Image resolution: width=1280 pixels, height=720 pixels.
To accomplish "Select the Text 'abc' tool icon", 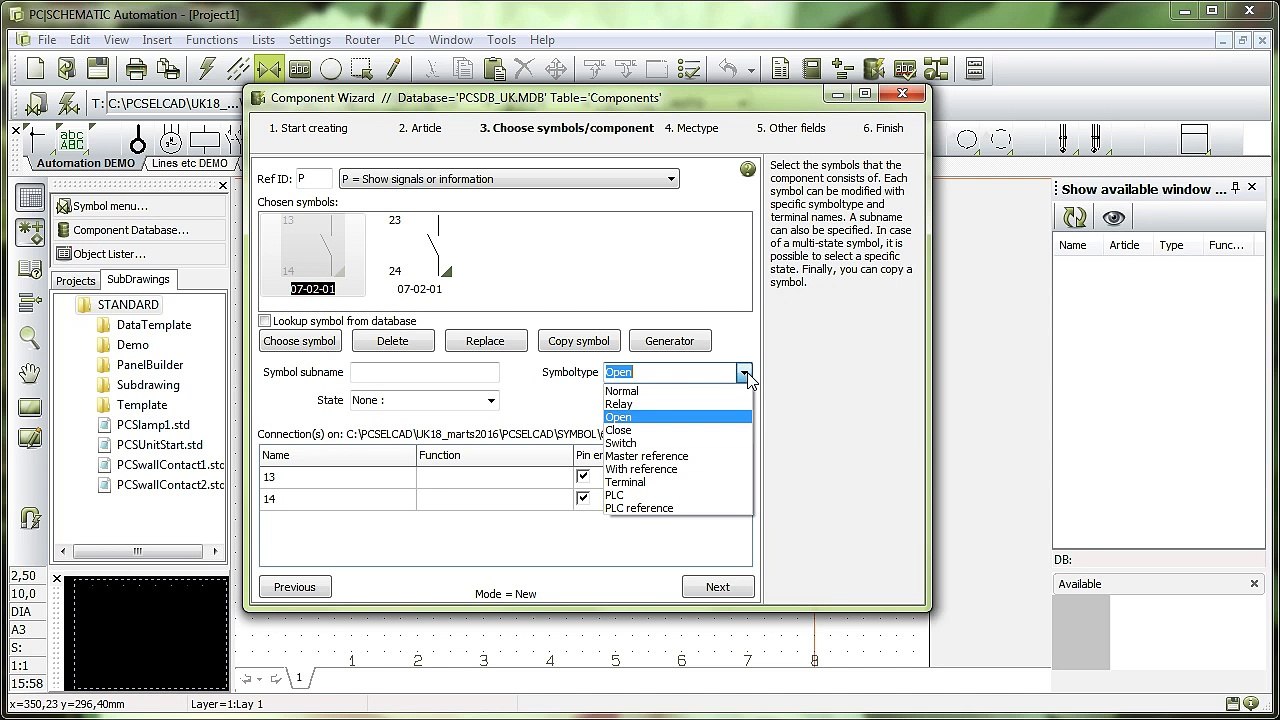I will (299, 69).
